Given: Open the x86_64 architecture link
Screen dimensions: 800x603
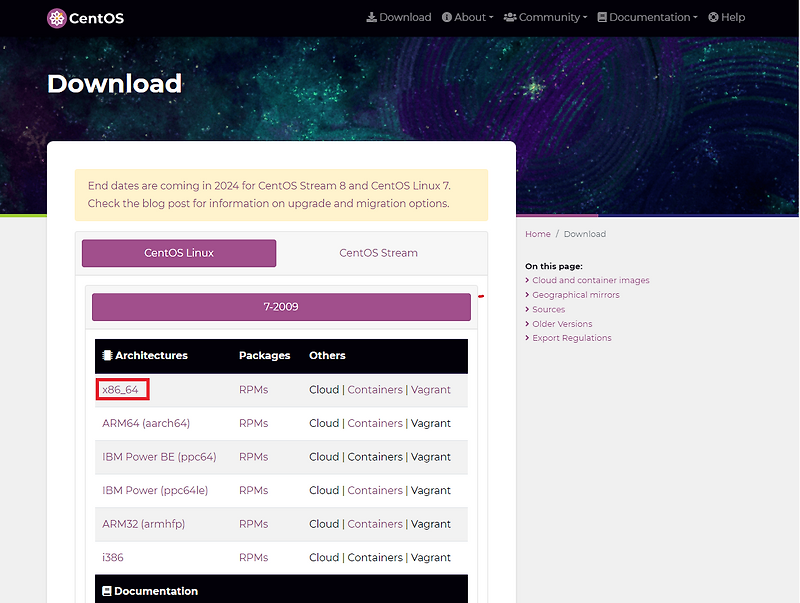Looking at the screenshot, I should pos(120,390).
